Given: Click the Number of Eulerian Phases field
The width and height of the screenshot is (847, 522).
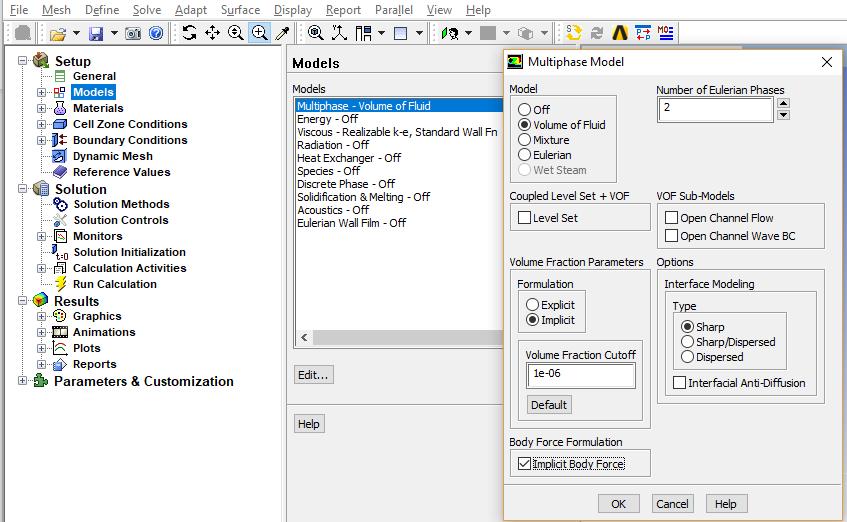Looking at the screenshot, I should pos(715,110).
